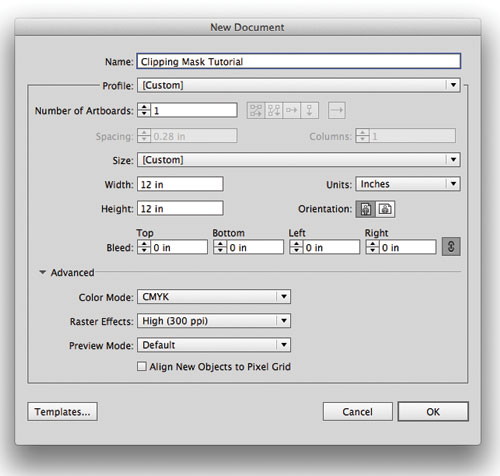Image resolution: width=500 pixels, height=476 pixels.
Task: Open the Size dropdown menu
Action: click(299, 160)
